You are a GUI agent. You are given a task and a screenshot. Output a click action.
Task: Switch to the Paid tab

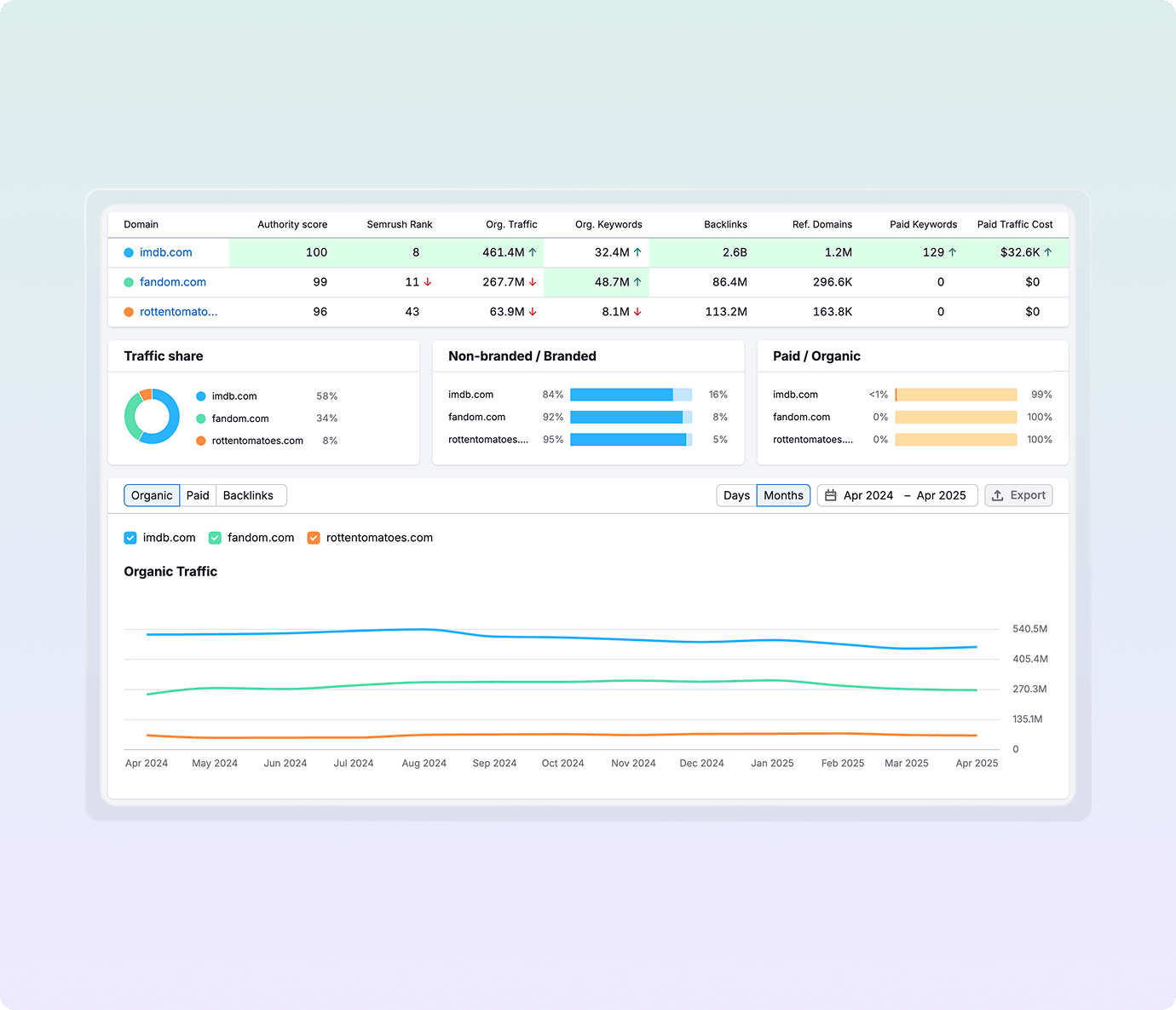click(x=198, y=495)
